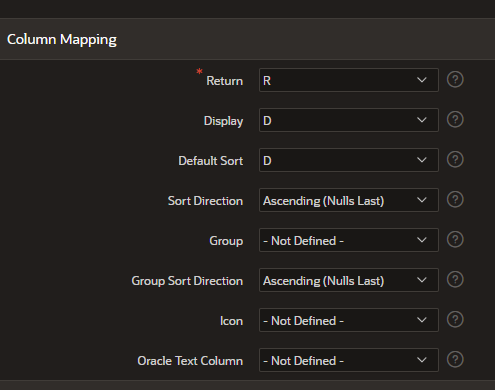Open the Return column dropdown
The width and height of the screenshot is (495, 390).
coord(349,80)
